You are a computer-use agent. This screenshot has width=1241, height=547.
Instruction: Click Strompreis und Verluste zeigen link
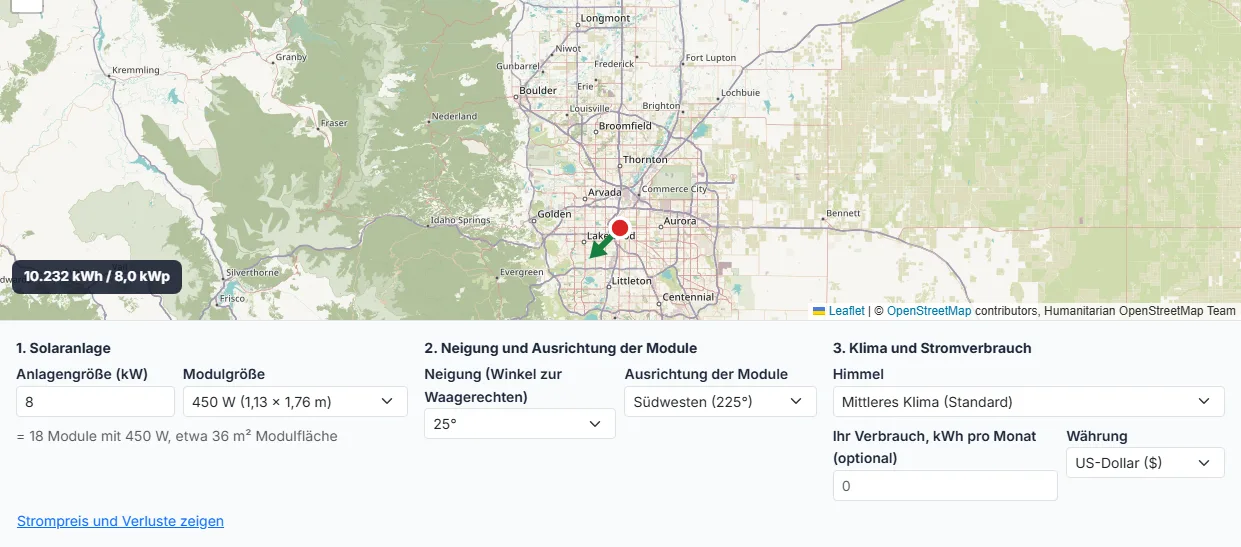120,521
